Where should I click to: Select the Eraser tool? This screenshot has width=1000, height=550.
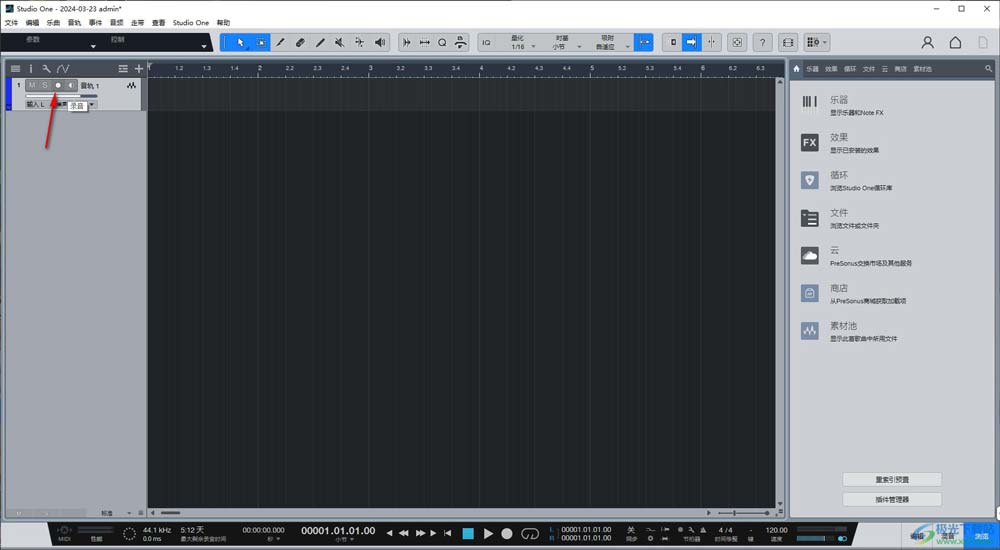(x=300, y=42)
